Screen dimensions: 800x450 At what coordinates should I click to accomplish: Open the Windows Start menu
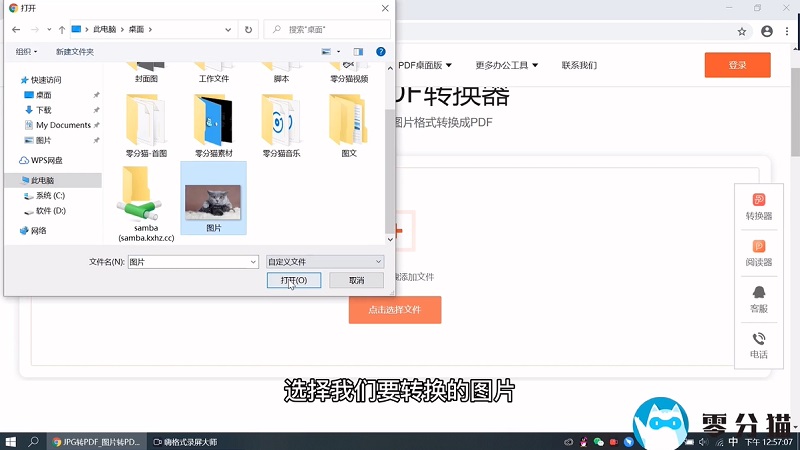(x=12, y=441)
